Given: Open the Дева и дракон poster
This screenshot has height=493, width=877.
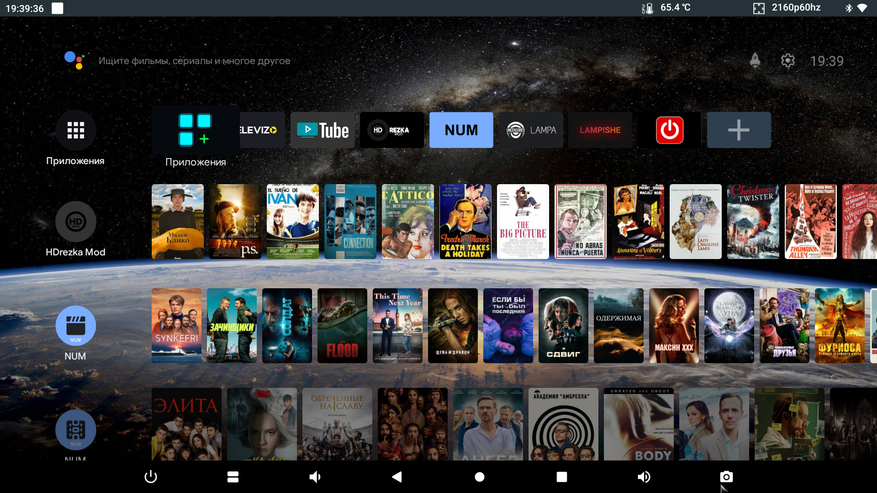Looking at the screenshot, I should point(453,326).
